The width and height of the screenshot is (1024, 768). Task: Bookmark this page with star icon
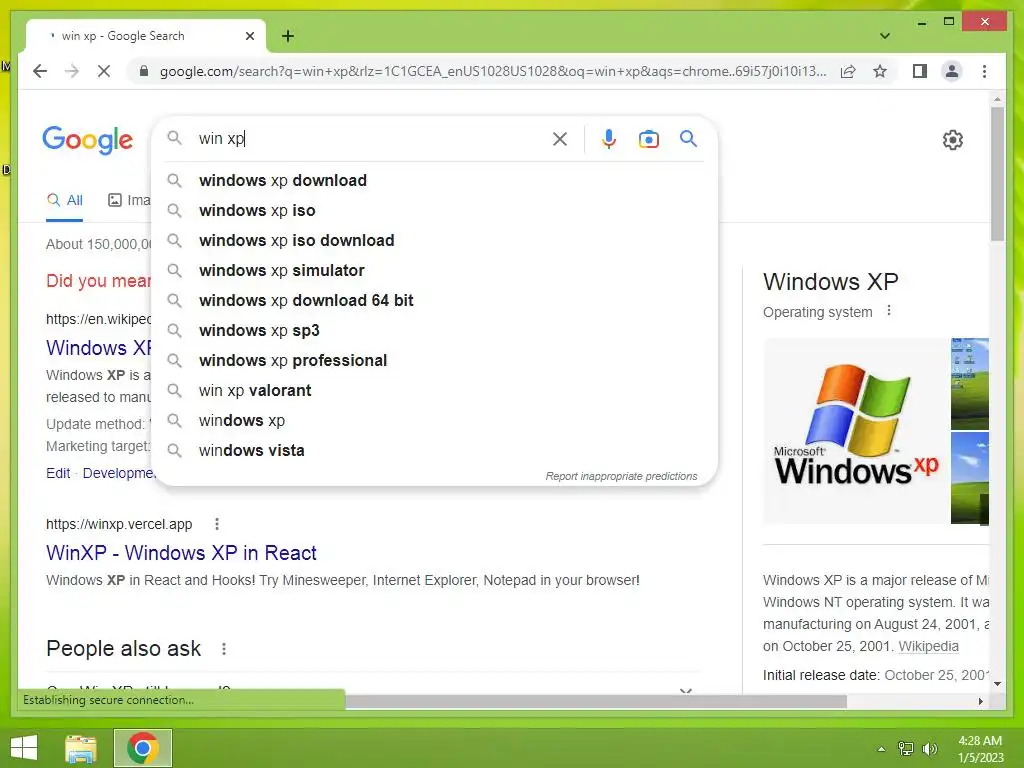tap(880, 71)
